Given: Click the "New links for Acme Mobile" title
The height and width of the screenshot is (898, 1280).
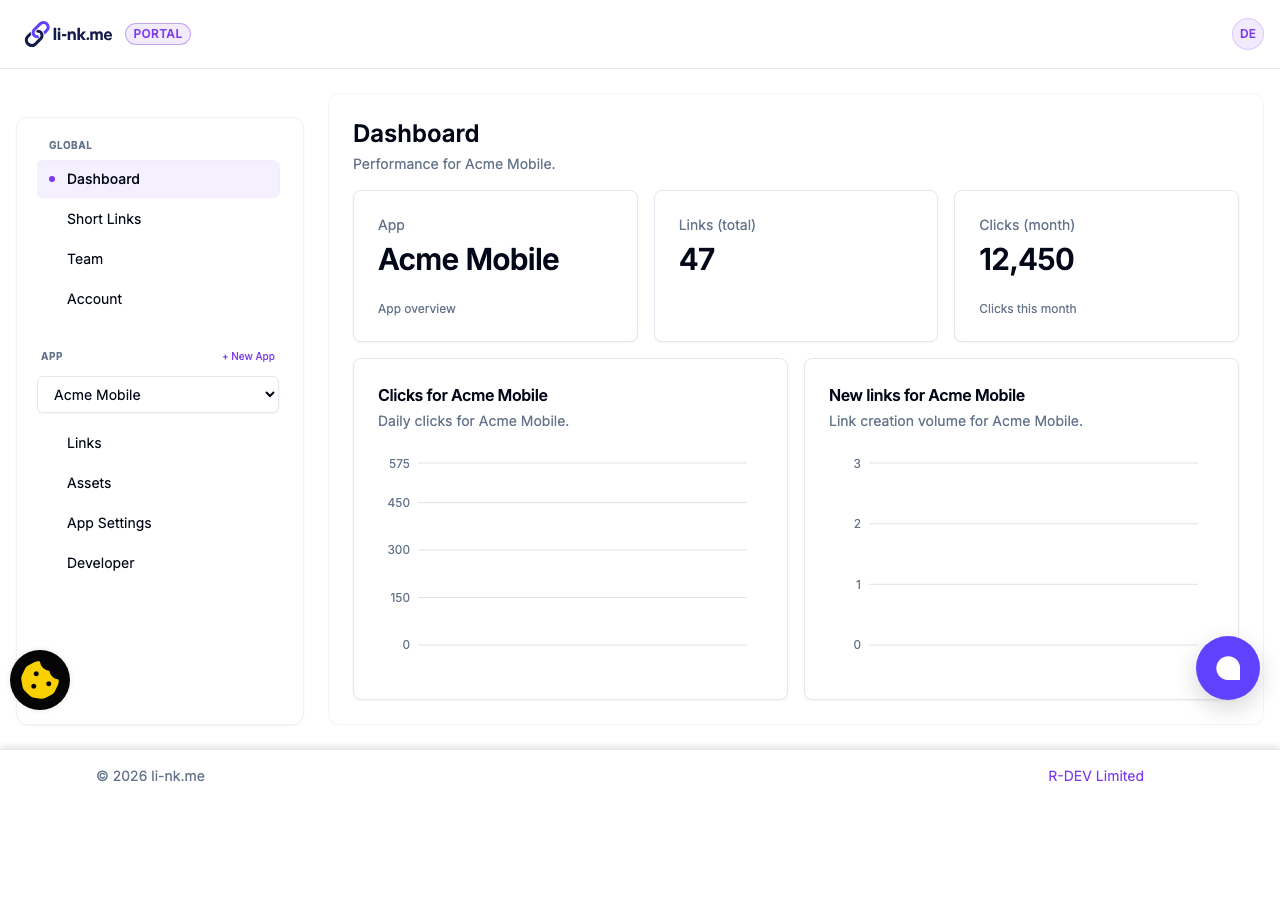Looking at the screenshot, I should [927, 395].
